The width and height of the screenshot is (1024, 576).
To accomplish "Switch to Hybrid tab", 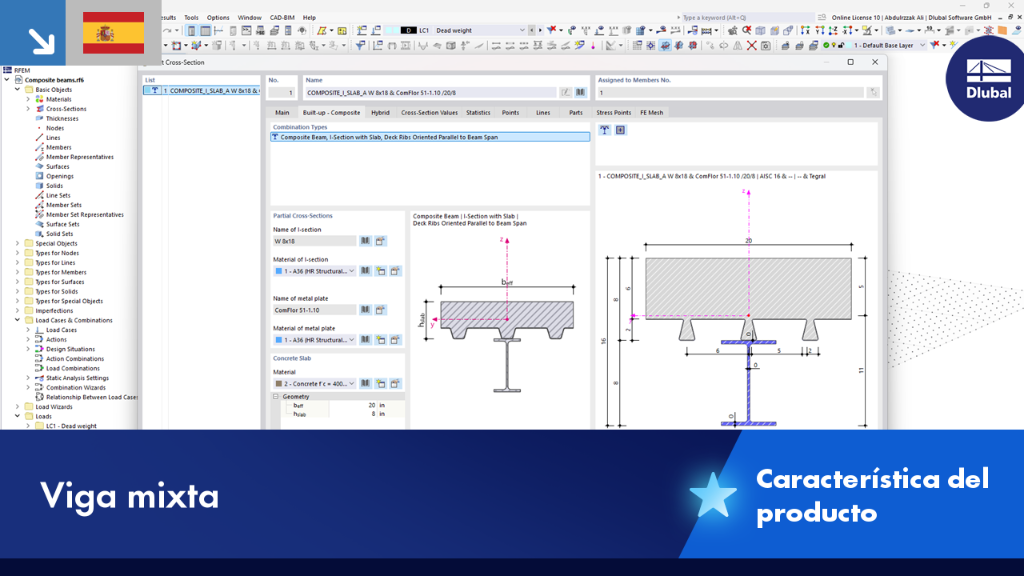I will click(380, 112).
